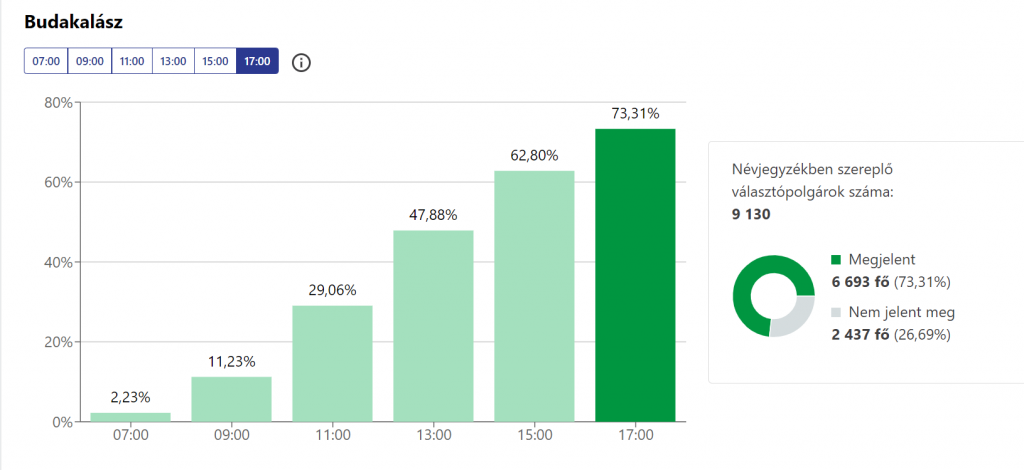Choose the 13:00 time tab

tap(173, 61)
